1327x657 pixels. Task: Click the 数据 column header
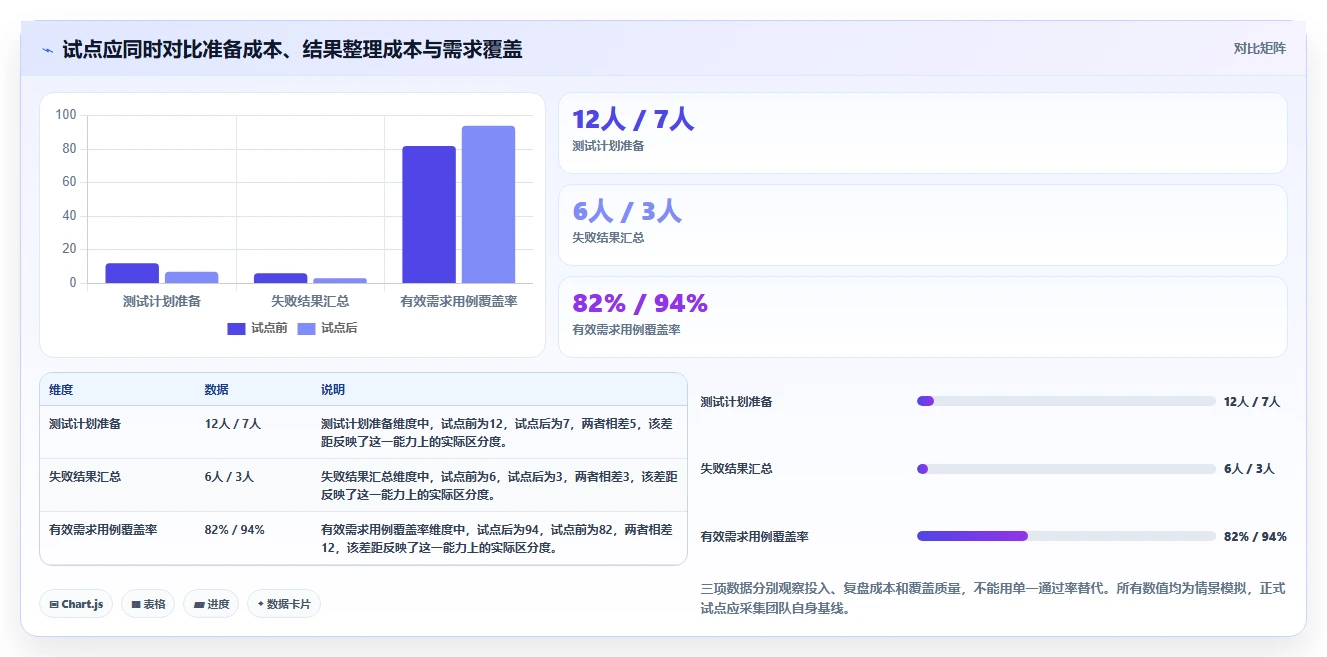click(216, 389)
